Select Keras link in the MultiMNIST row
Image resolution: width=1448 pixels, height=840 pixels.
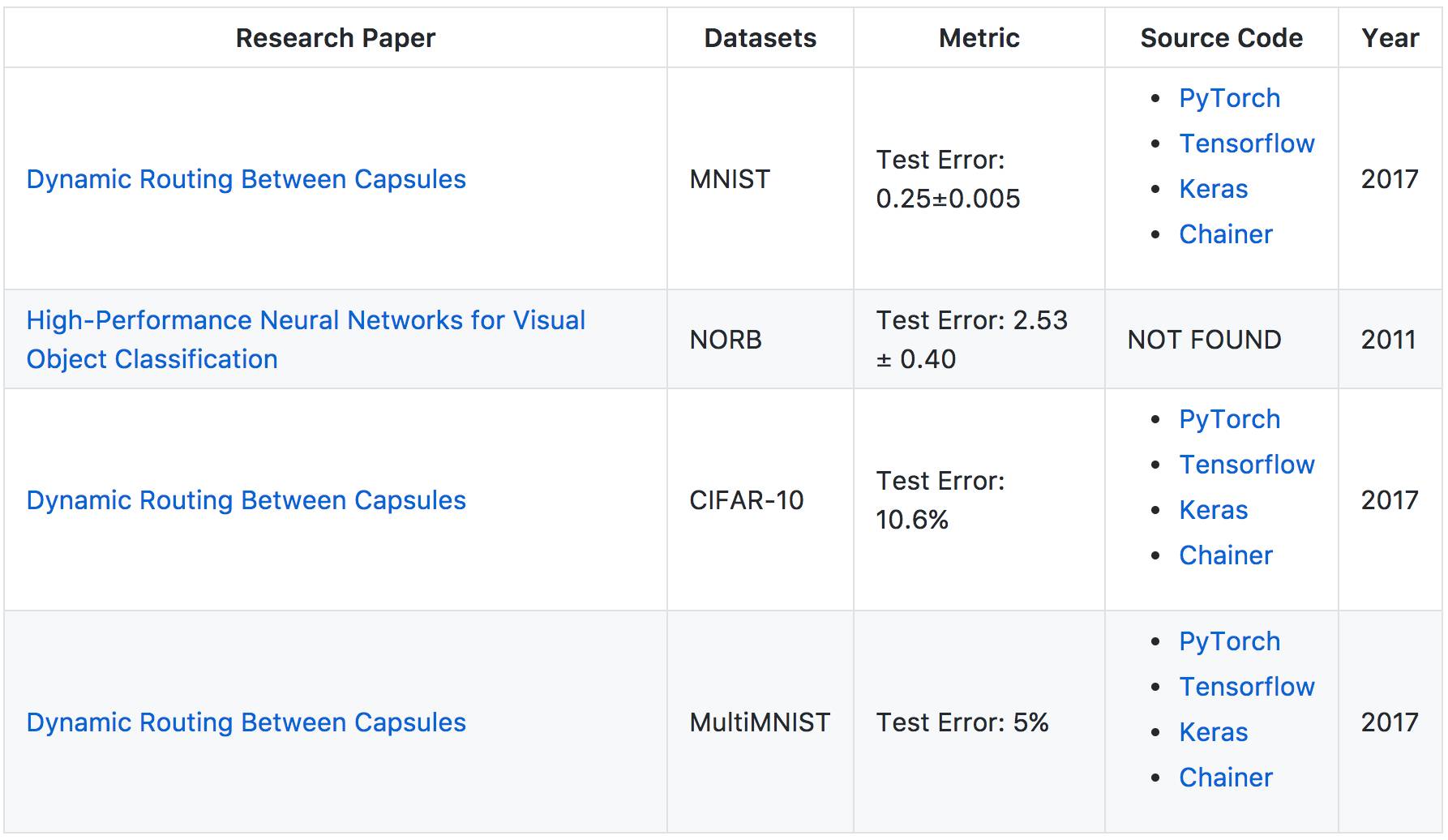point(1213,732)
